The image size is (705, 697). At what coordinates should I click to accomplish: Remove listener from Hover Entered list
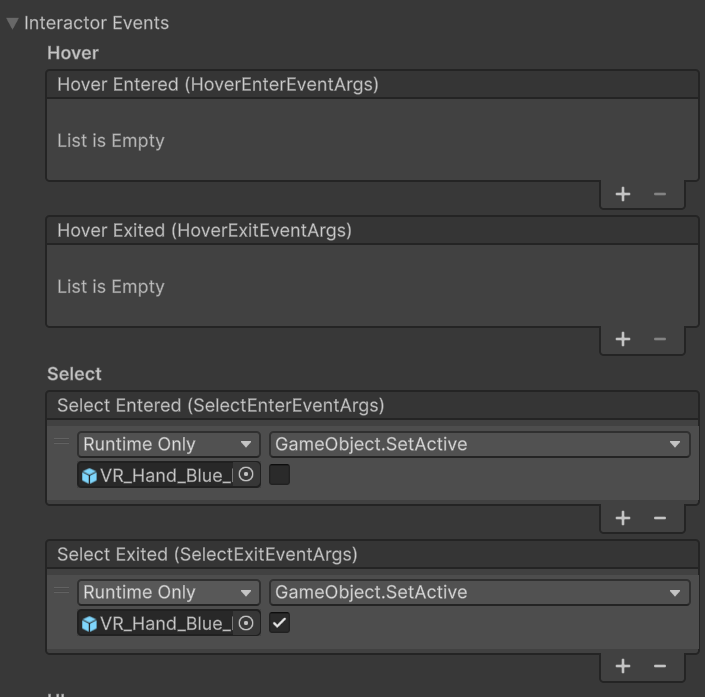coord(659,194)
